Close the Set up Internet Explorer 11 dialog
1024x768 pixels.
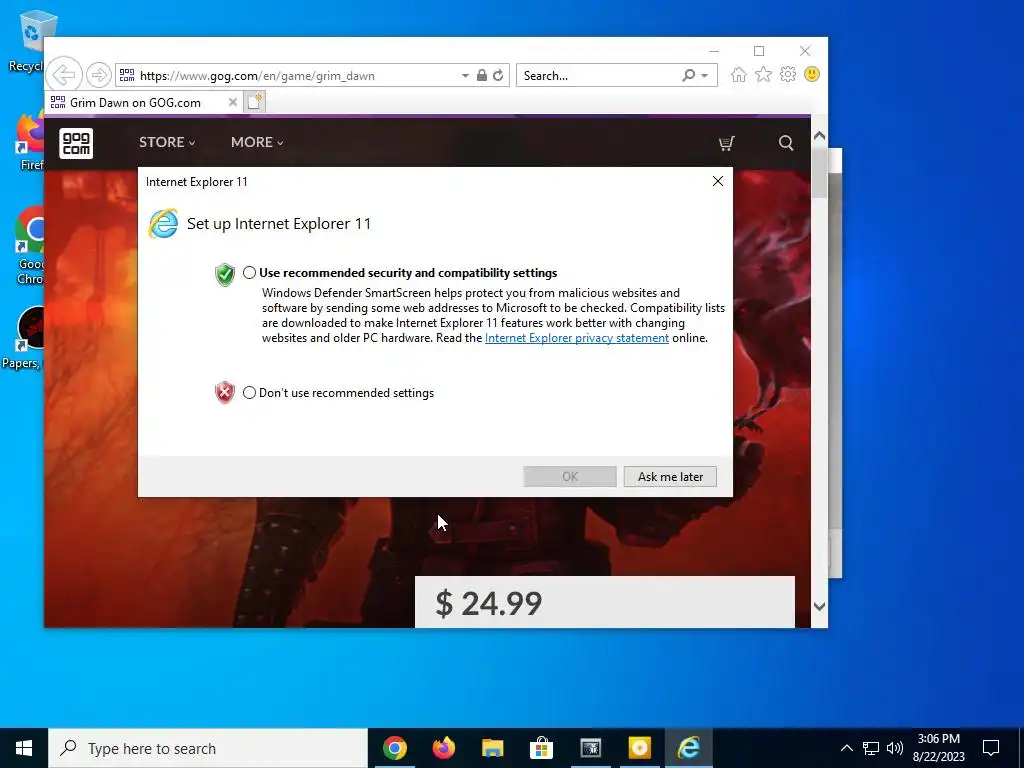coord(718,181)
